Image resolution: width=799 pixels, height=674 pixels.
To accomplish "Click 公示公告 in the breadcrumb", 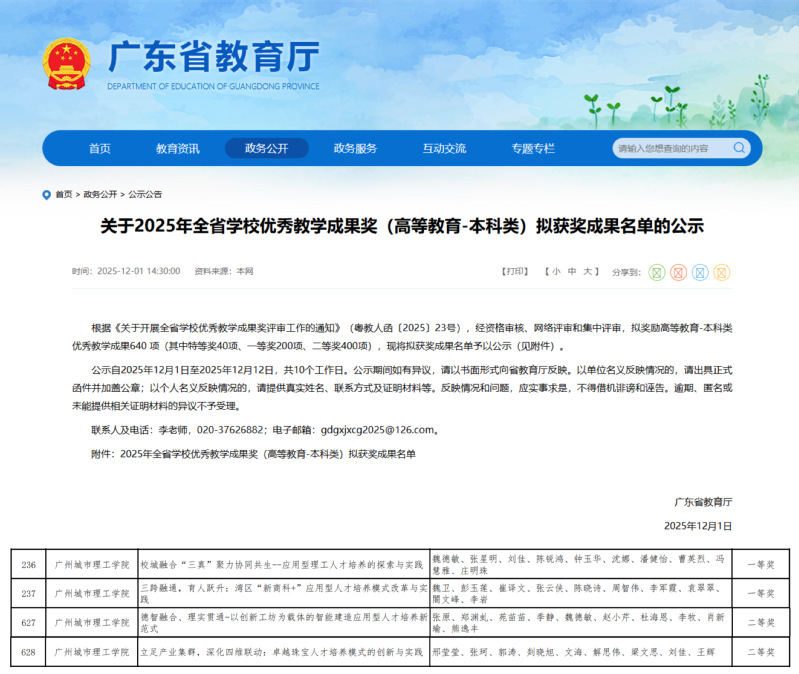I will (145, 195).
